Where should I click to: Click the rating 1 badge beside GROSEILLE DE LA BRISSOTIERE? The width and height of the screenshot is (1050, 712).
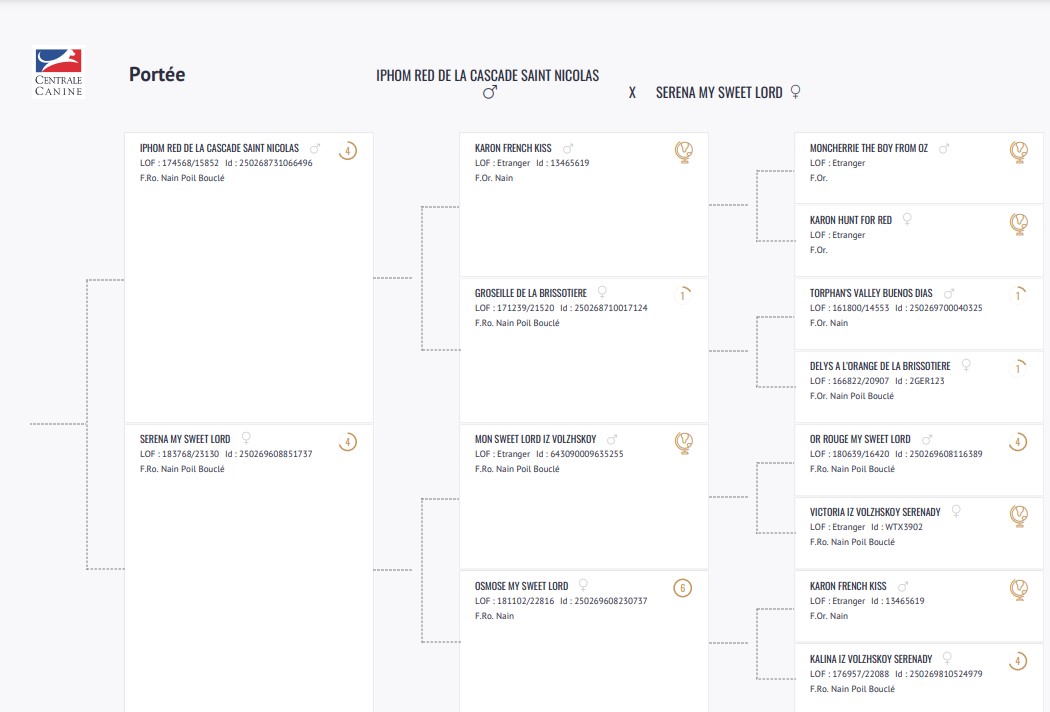click(683, 295)
